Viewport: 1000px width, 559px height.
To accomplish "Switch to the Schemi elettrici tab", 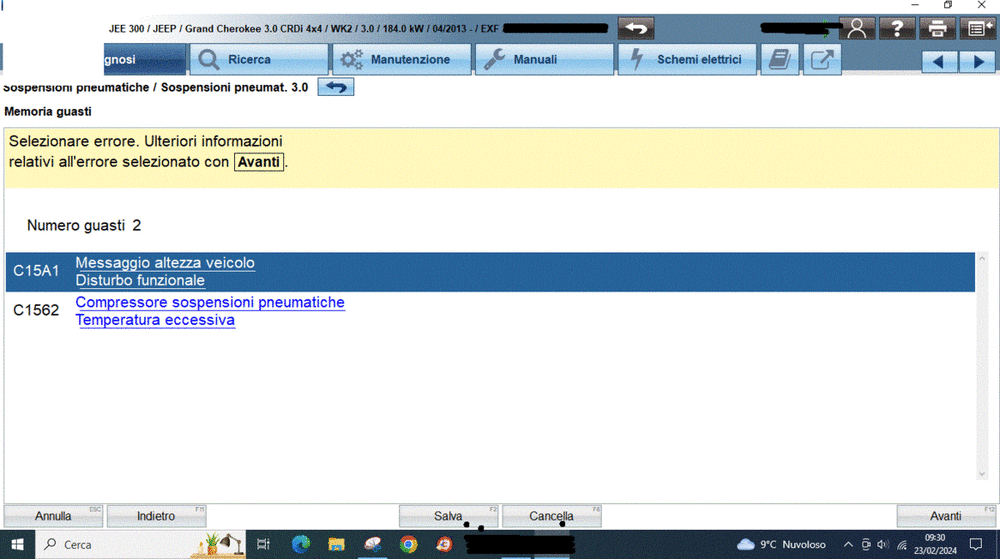I will (x=687, y=60).
